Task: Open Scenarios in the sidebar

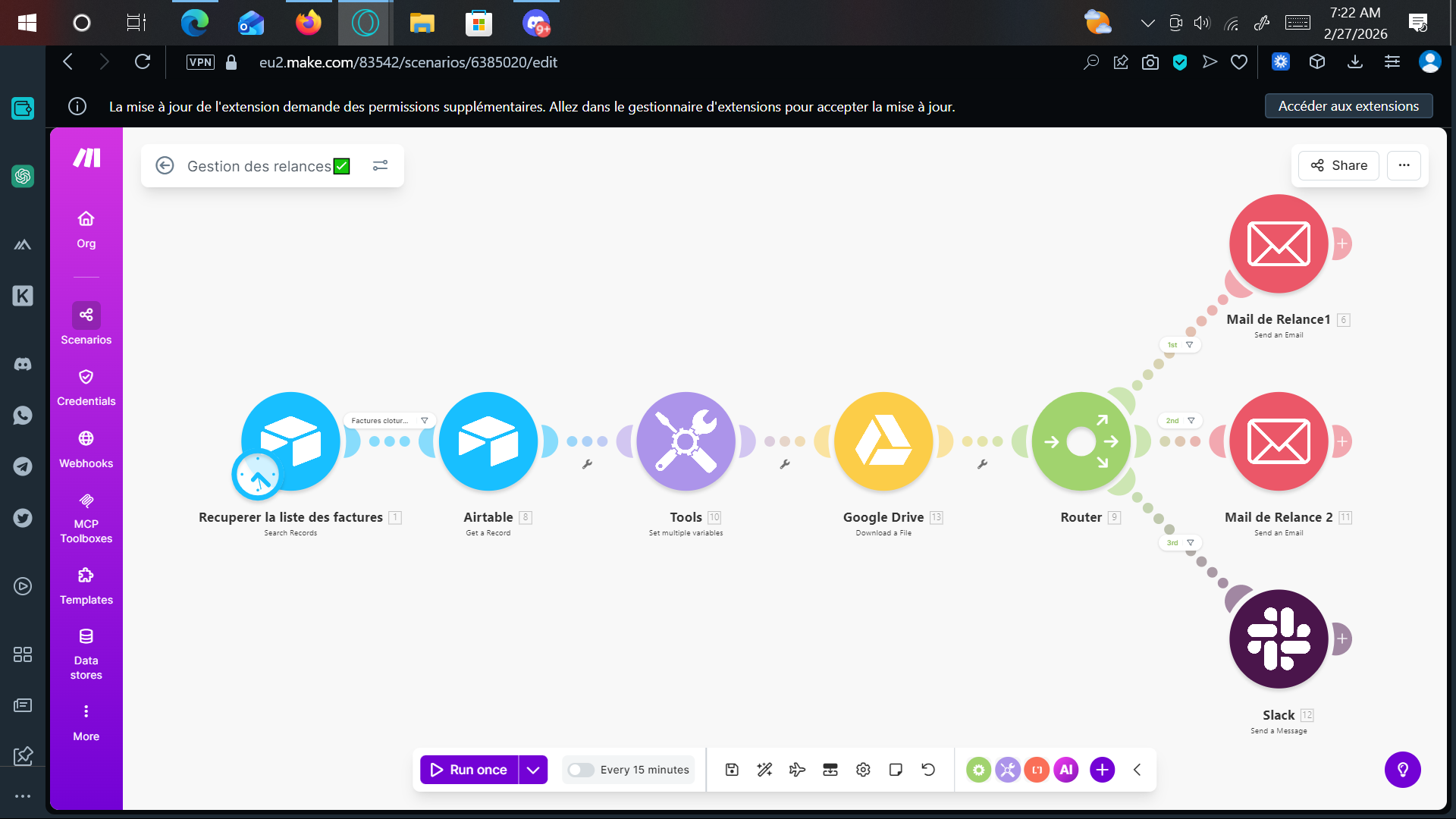Action: click(86, 324)
